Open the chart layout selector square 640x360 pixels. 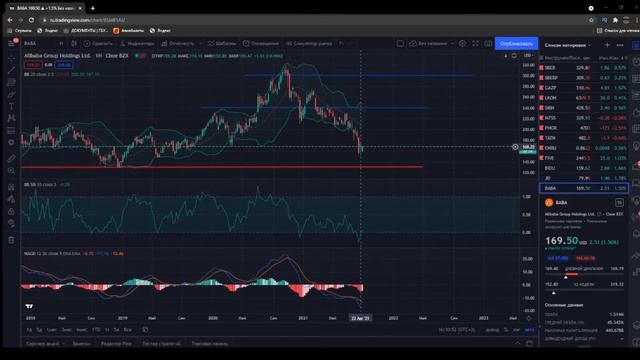(400, 43)
